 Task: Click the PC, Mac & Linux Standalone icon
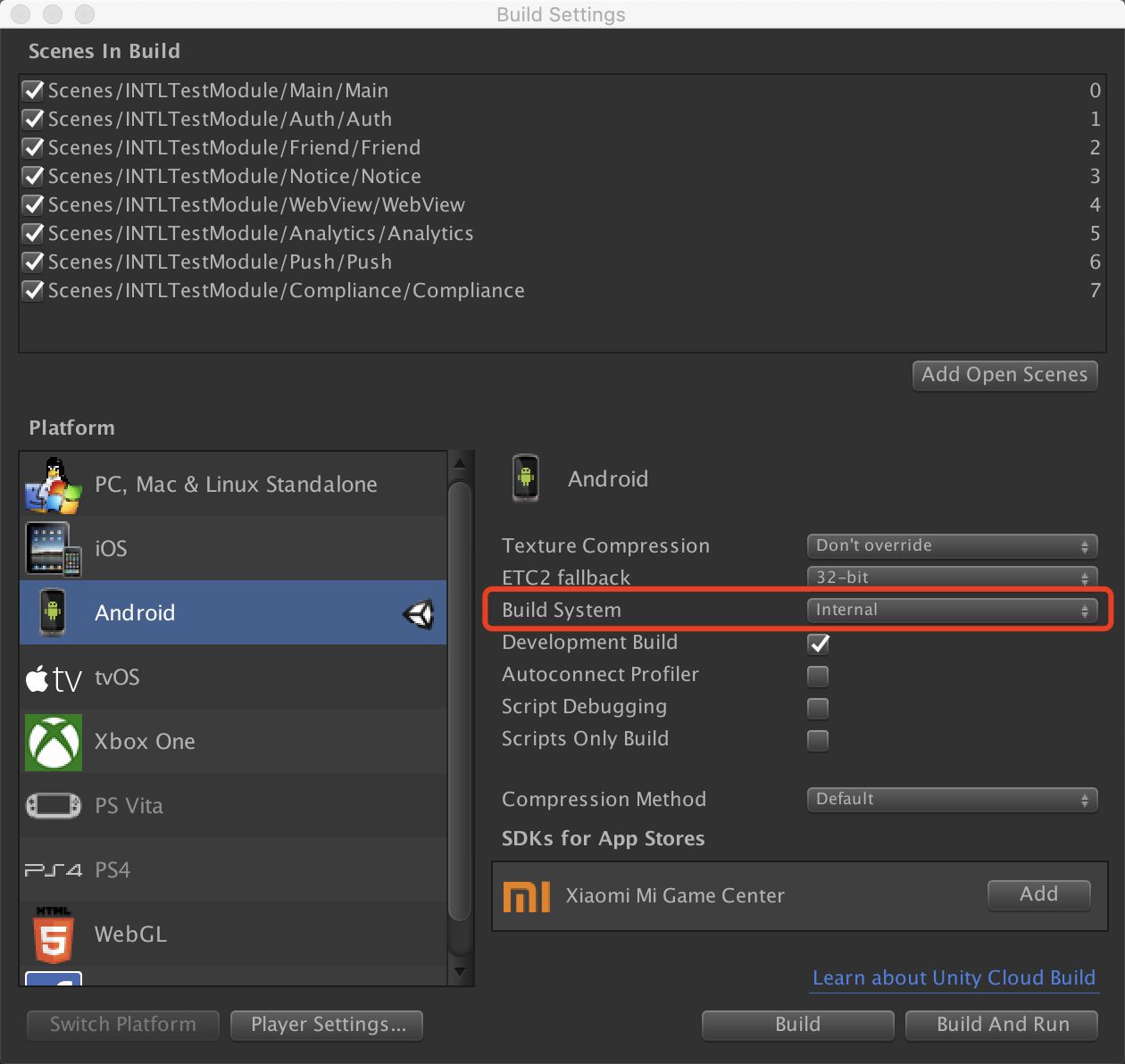click(x=53, y=485)
